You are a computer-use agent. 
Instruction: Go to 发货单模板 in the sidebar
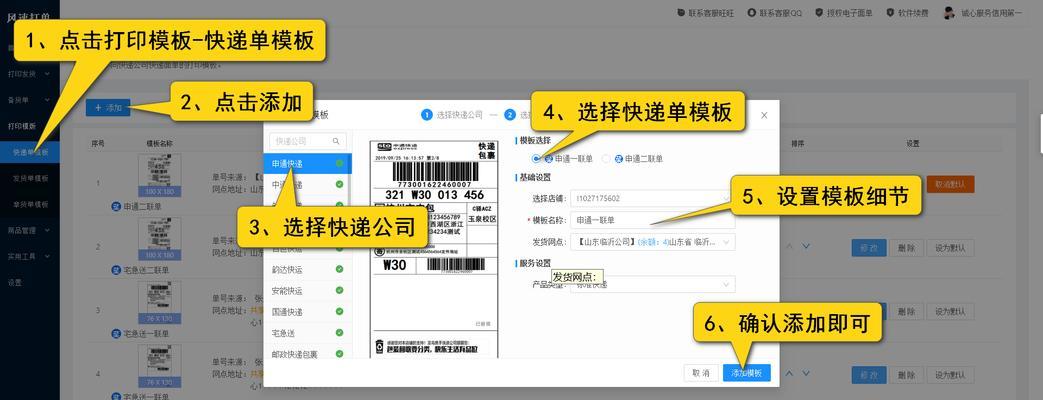click(x=29, y=178)
